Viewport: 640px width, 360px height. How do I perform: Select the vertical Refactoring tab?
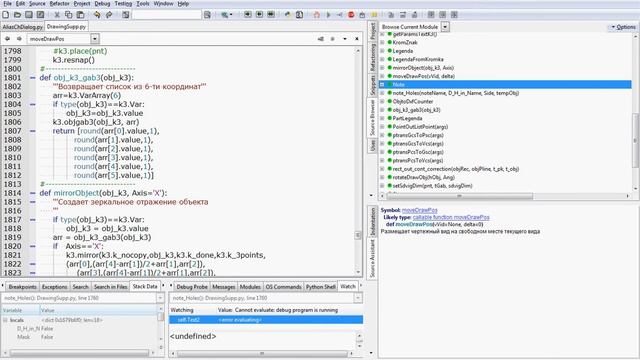[x=372, y=57]
